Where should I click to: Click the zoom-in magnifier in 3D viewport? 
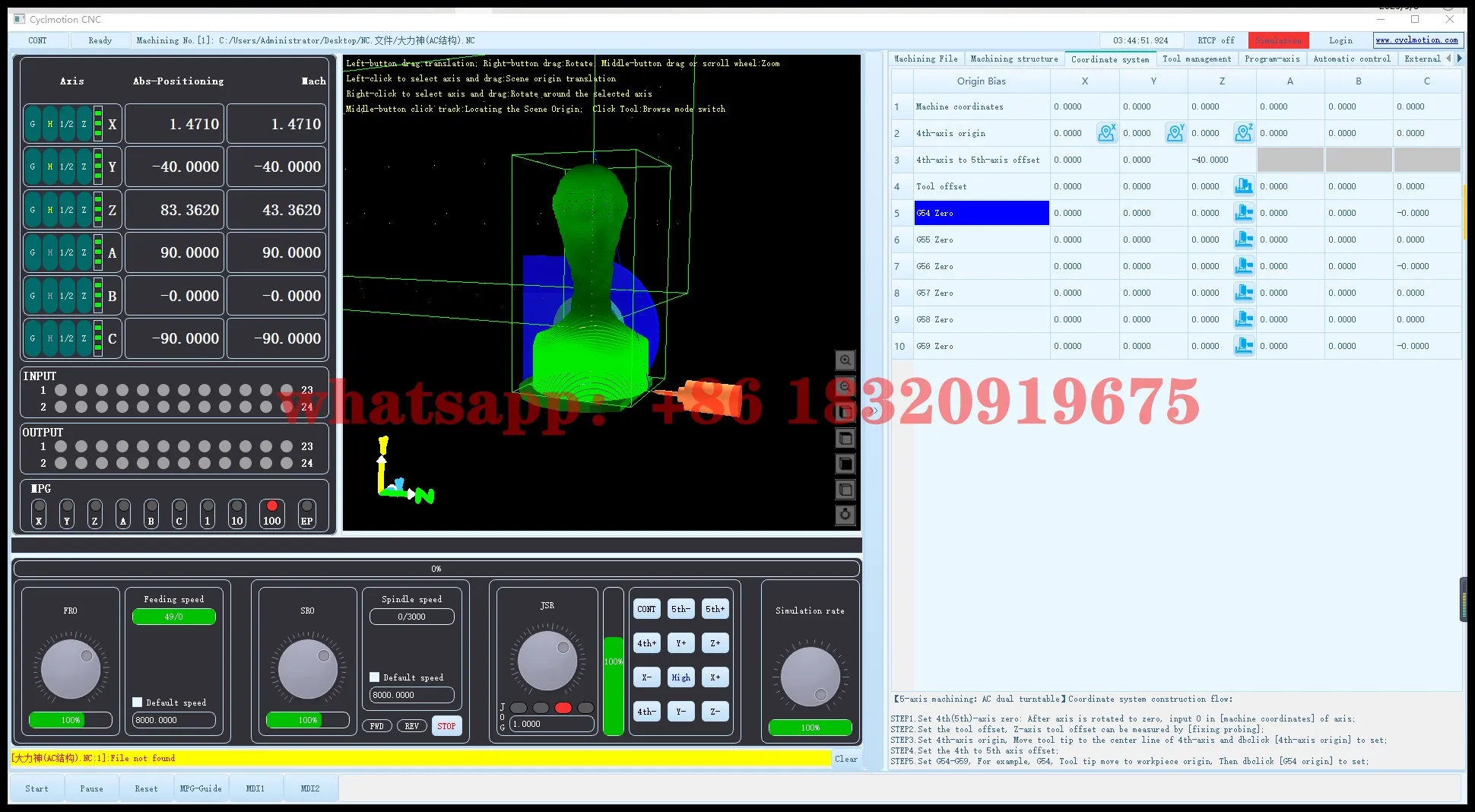[845, 360]
